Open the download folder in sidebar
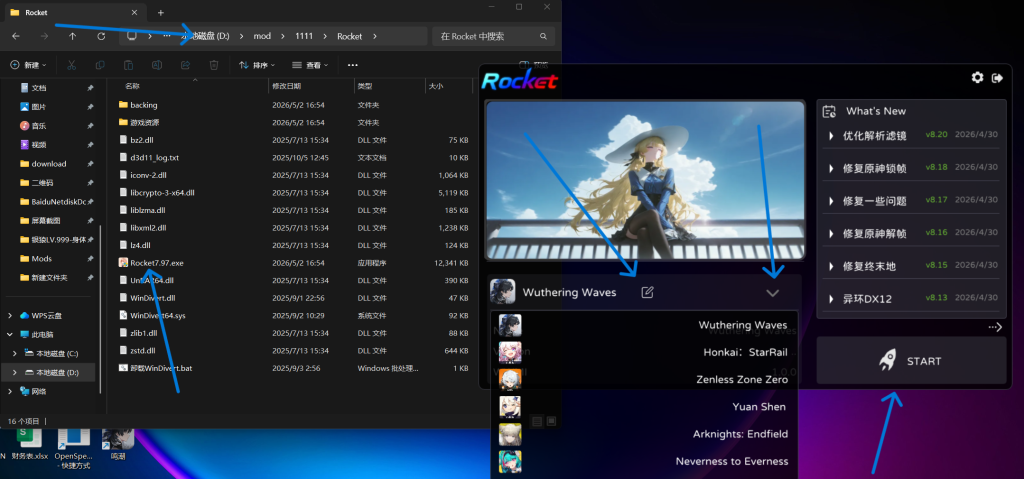This screenshot has height=479, width=1024. pyautogui.click(x=49, y=163)
